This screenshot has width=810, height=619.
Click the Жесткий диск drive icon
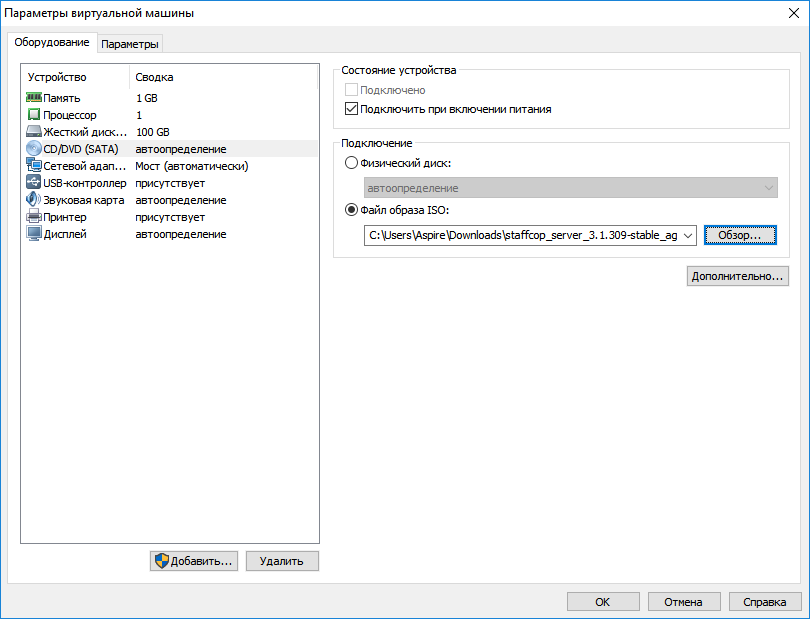tap(31, 132)
